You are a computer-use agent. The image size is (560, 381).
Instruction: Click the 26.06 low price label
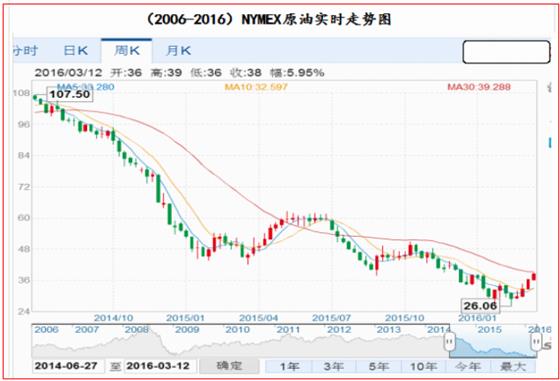480,306
